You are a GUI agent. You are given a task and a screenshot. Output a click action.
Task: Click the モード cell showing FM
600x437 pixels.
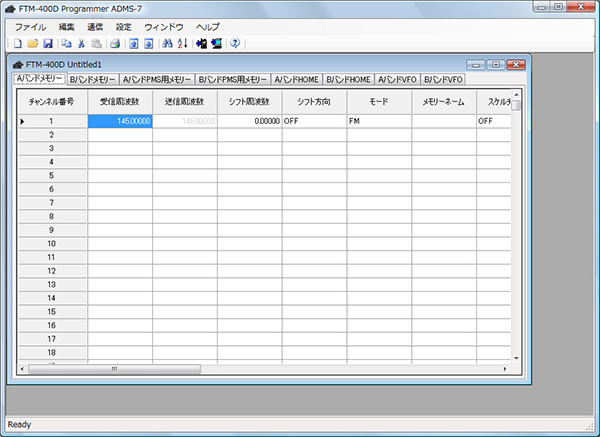coord(378,121)
